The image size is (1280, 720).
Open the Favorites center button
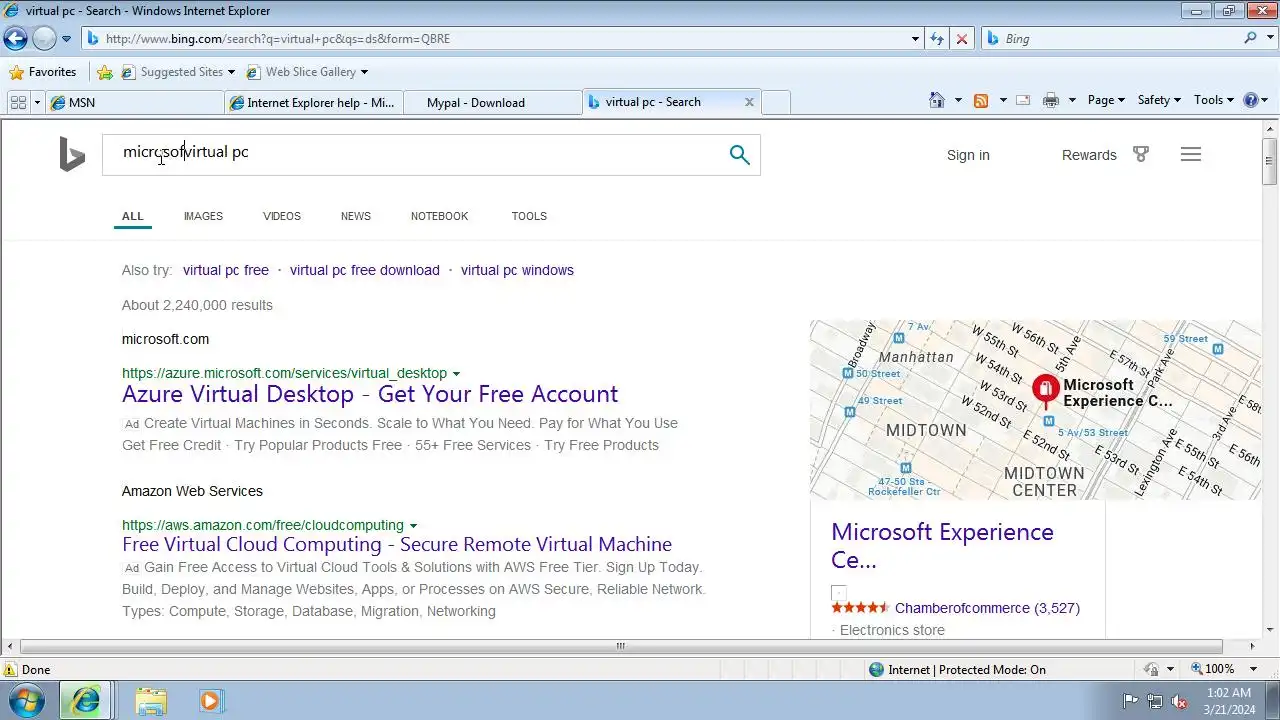43,72
